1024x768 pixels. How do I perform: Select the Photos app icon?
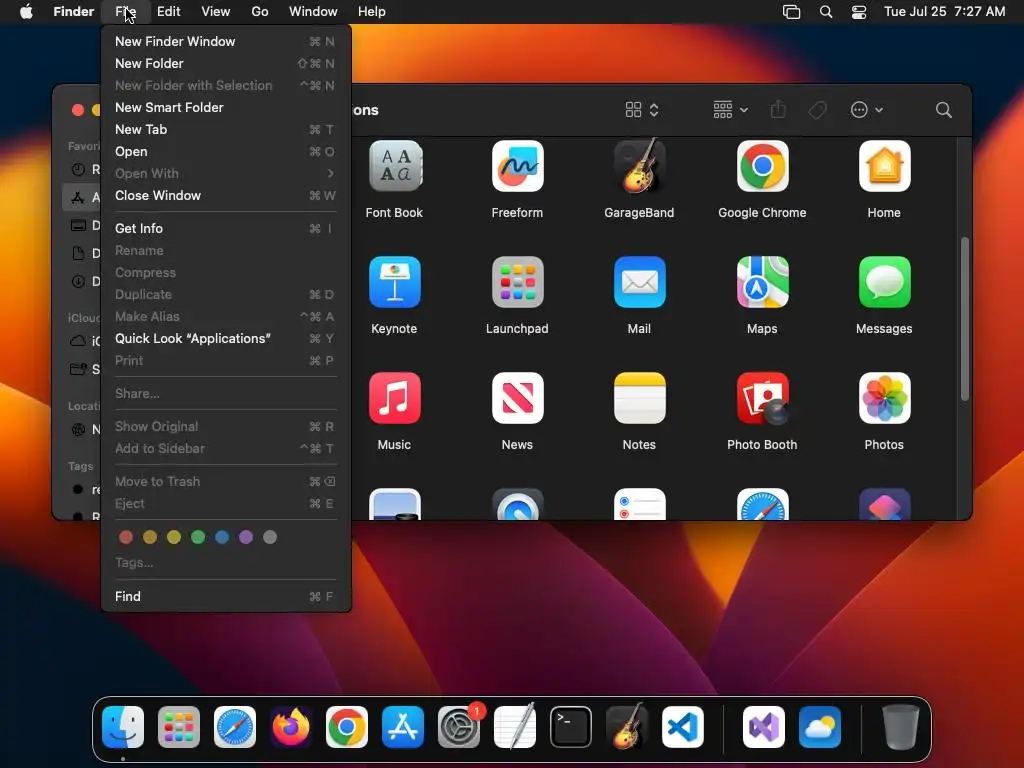884,398
